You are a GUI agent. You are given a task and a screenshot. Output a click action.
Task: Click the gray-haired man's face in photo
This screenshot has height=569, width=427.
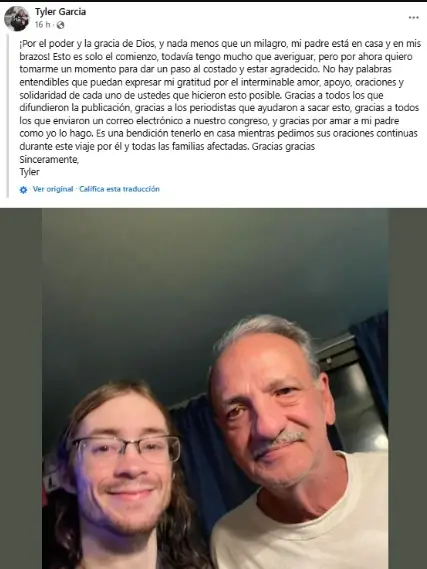click(268, 406)
